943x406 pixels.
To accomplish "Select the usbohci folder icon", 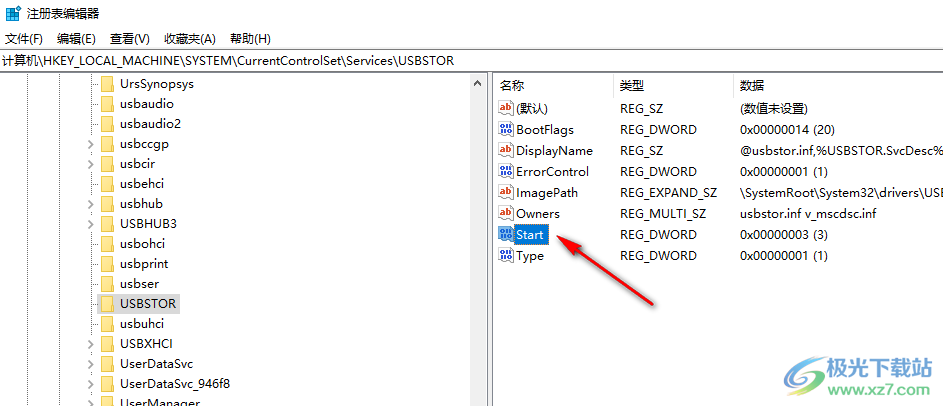I will (107, 244).
